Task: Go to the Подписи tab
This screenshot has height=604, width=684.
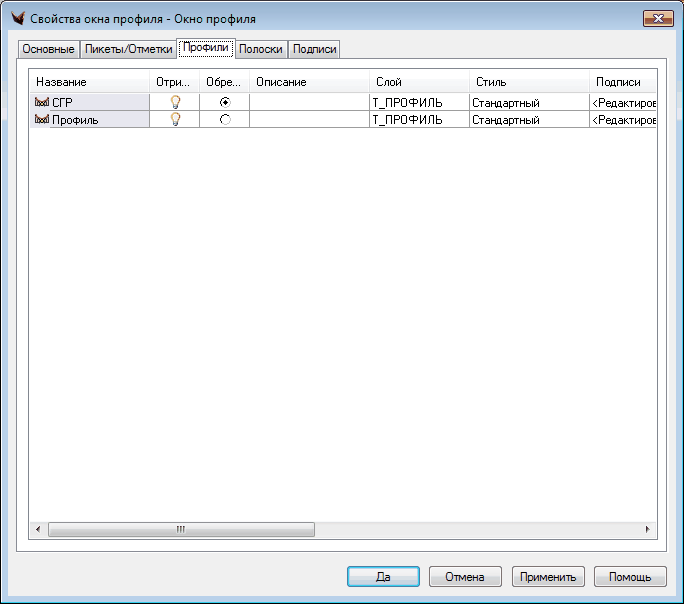Action: tap(315, 49)
